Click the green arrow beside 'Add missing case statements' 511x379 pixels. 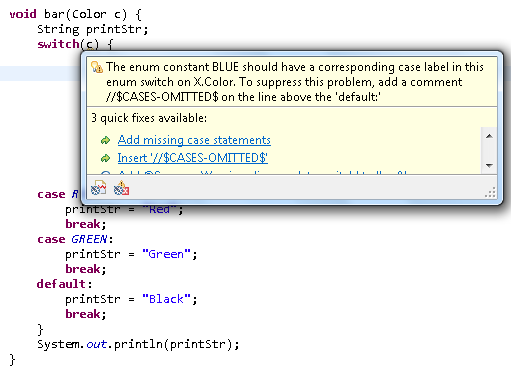click(x=105, y=140)
